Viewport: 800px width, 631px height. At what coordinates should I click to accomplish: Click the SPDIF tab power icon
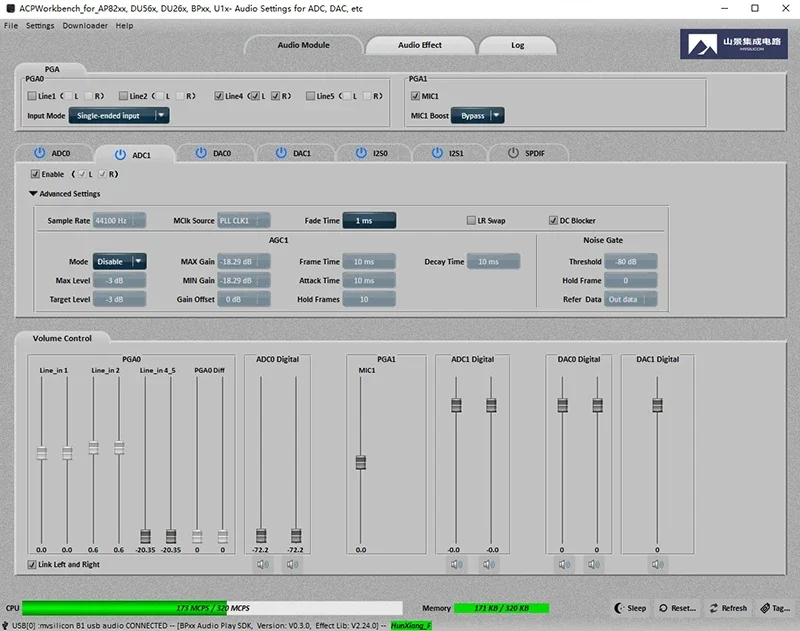point(514,154)
